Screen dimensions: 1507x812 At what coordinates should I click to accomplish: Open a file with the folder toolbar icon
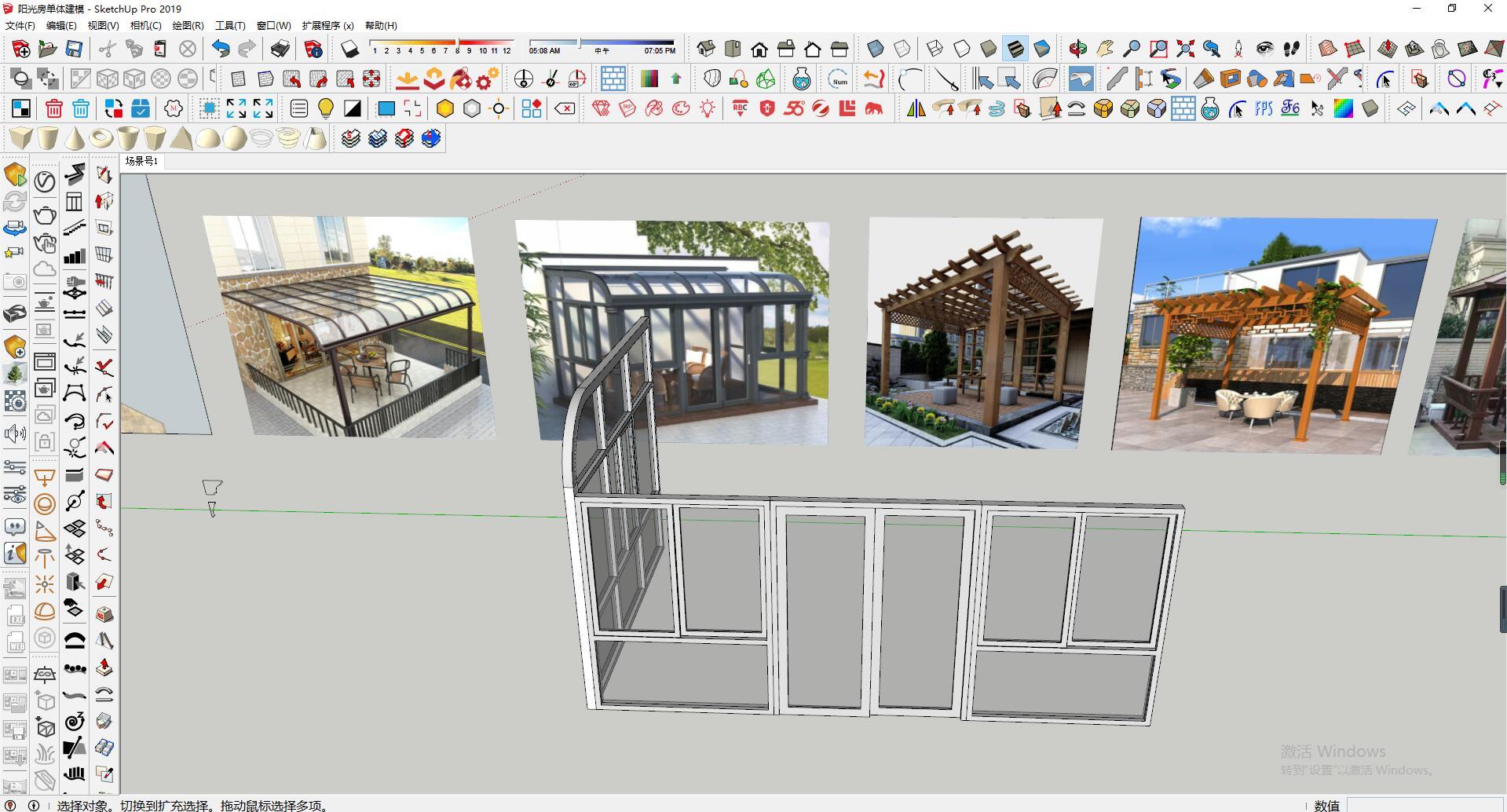click(x=47, y=49)
